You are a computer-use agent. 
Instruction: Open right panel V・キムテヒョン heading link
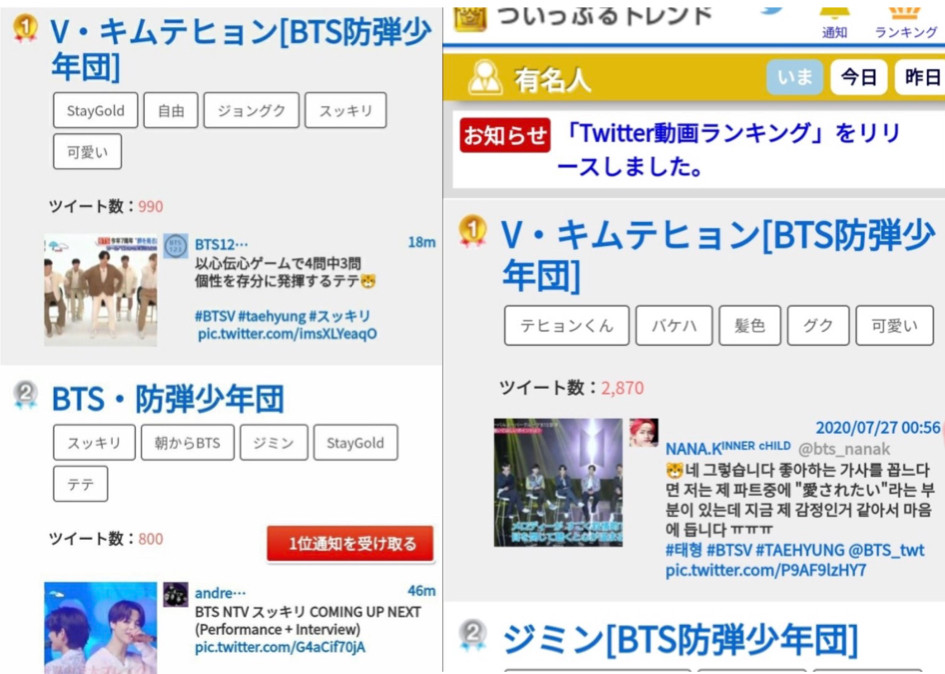pyautogui.click(x=718, y=255)
